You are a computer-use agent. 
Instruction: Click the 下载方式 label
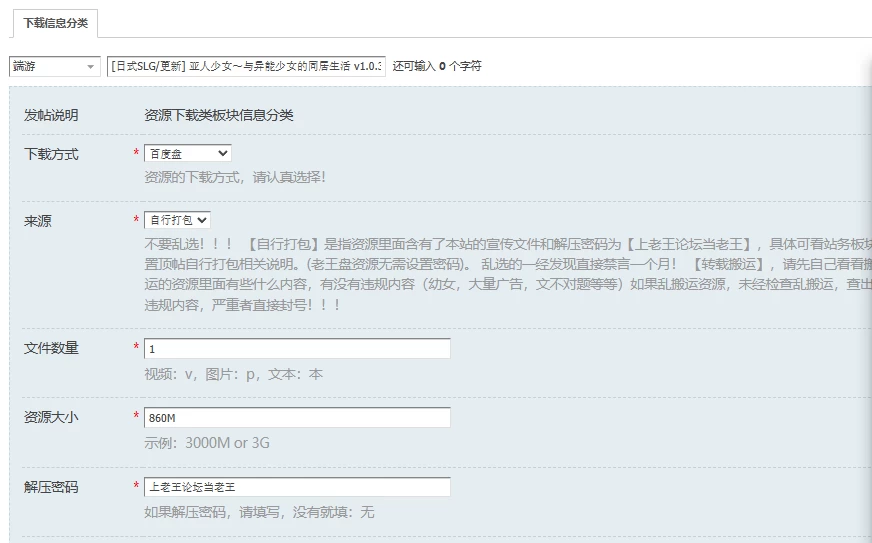pos(51,154)
